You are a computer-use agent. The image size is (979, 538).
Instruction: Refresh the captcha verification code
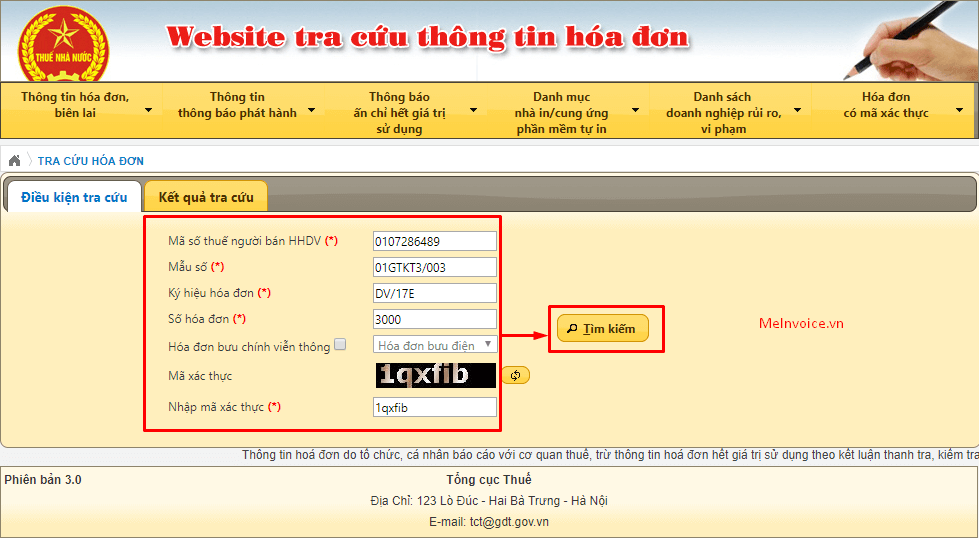coord(516,375)
